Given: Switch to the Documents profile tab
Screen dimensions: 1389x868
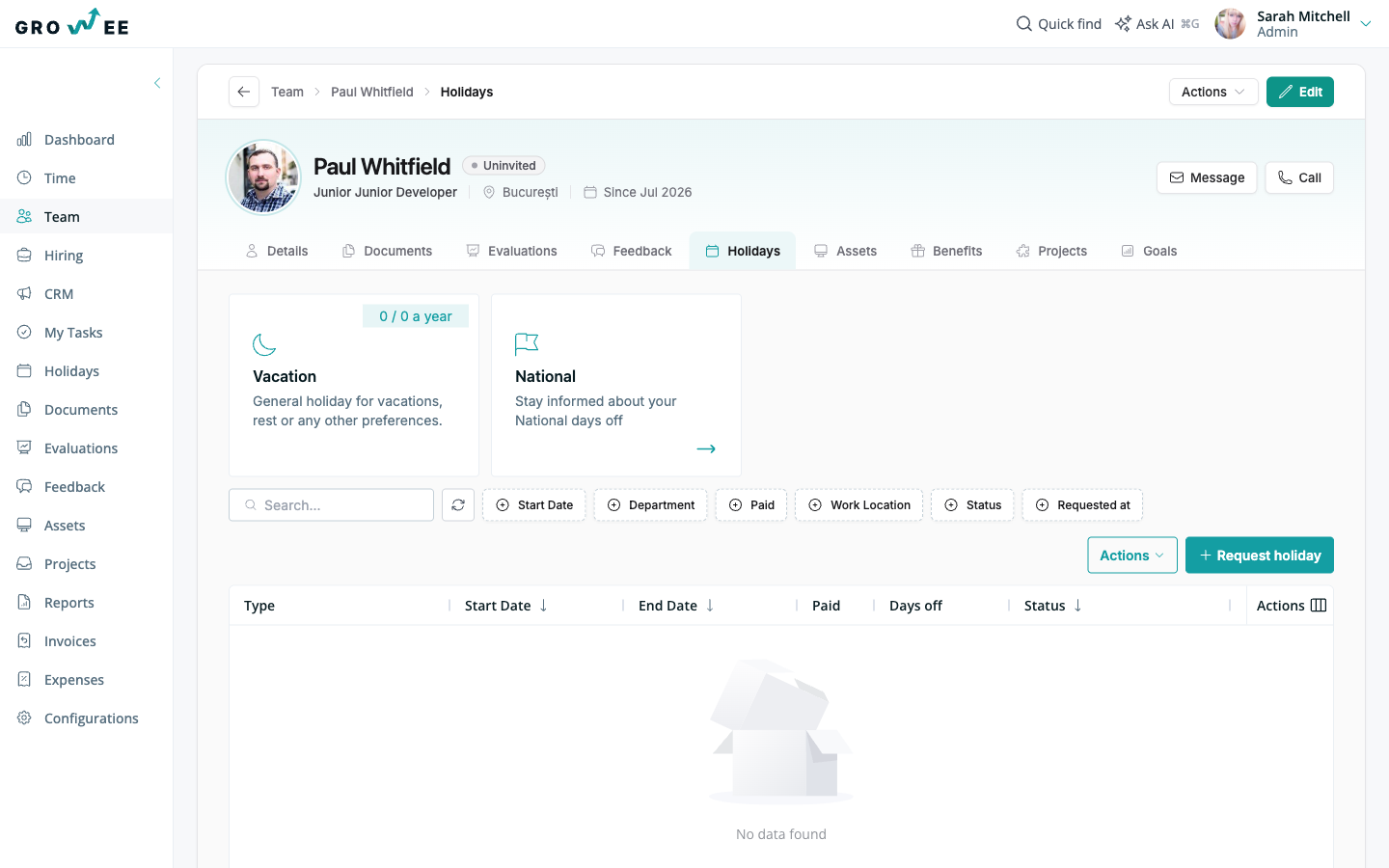Looking at the screenshot, I should pos(387,251).
